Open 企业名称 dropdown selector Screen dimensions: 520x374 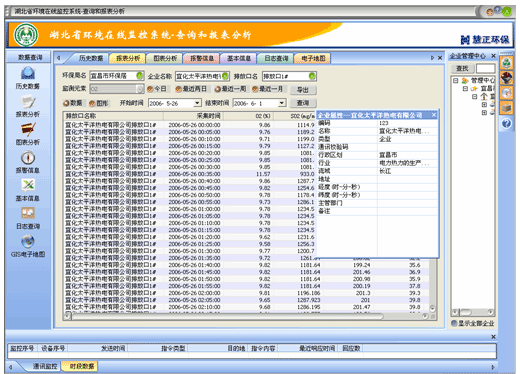point(225,76)
